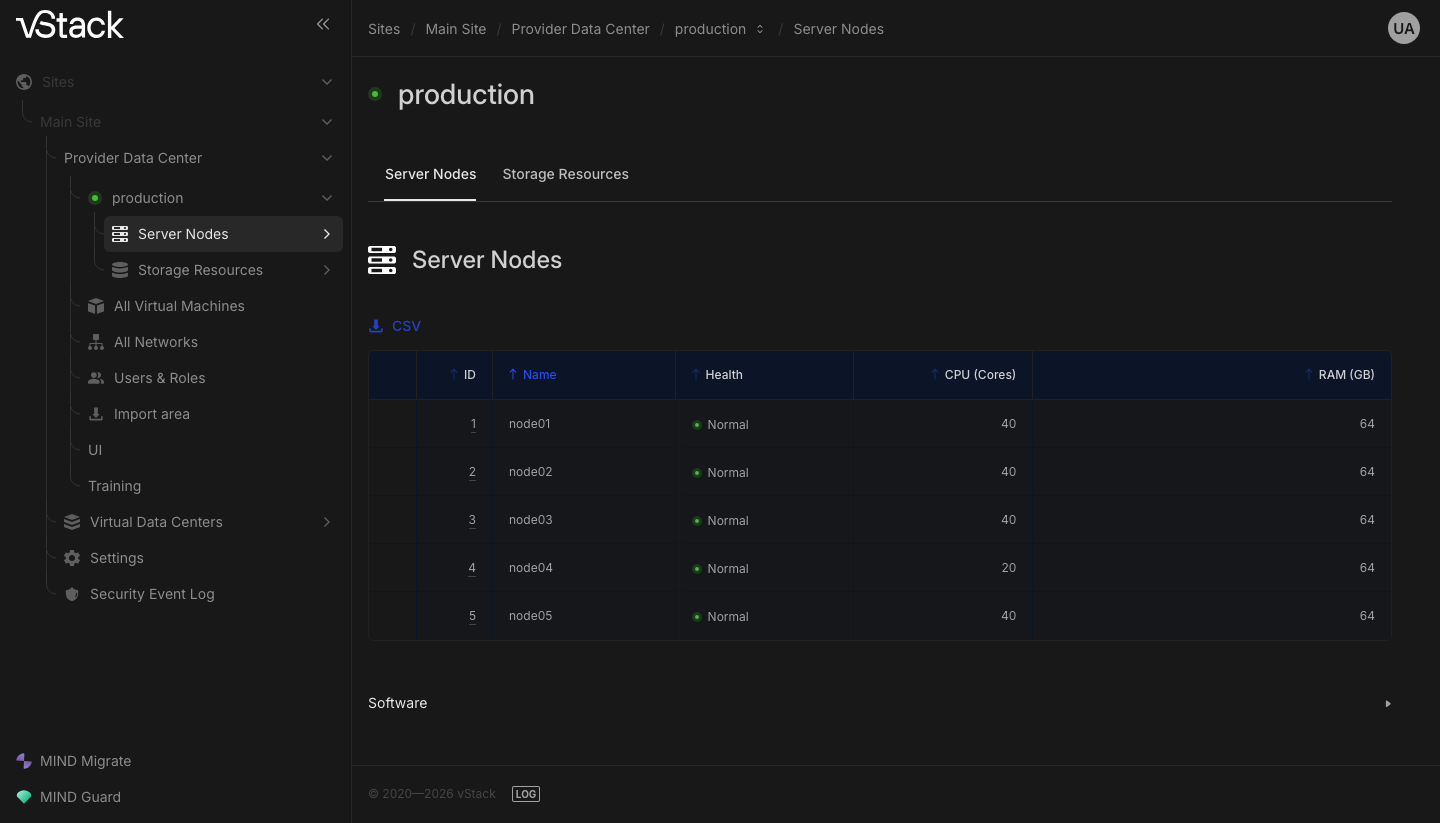Expand the Storage Resources sidebar arrow
Image resolution: width=1440 pixels, height=823 pixels.
[327, 270]
